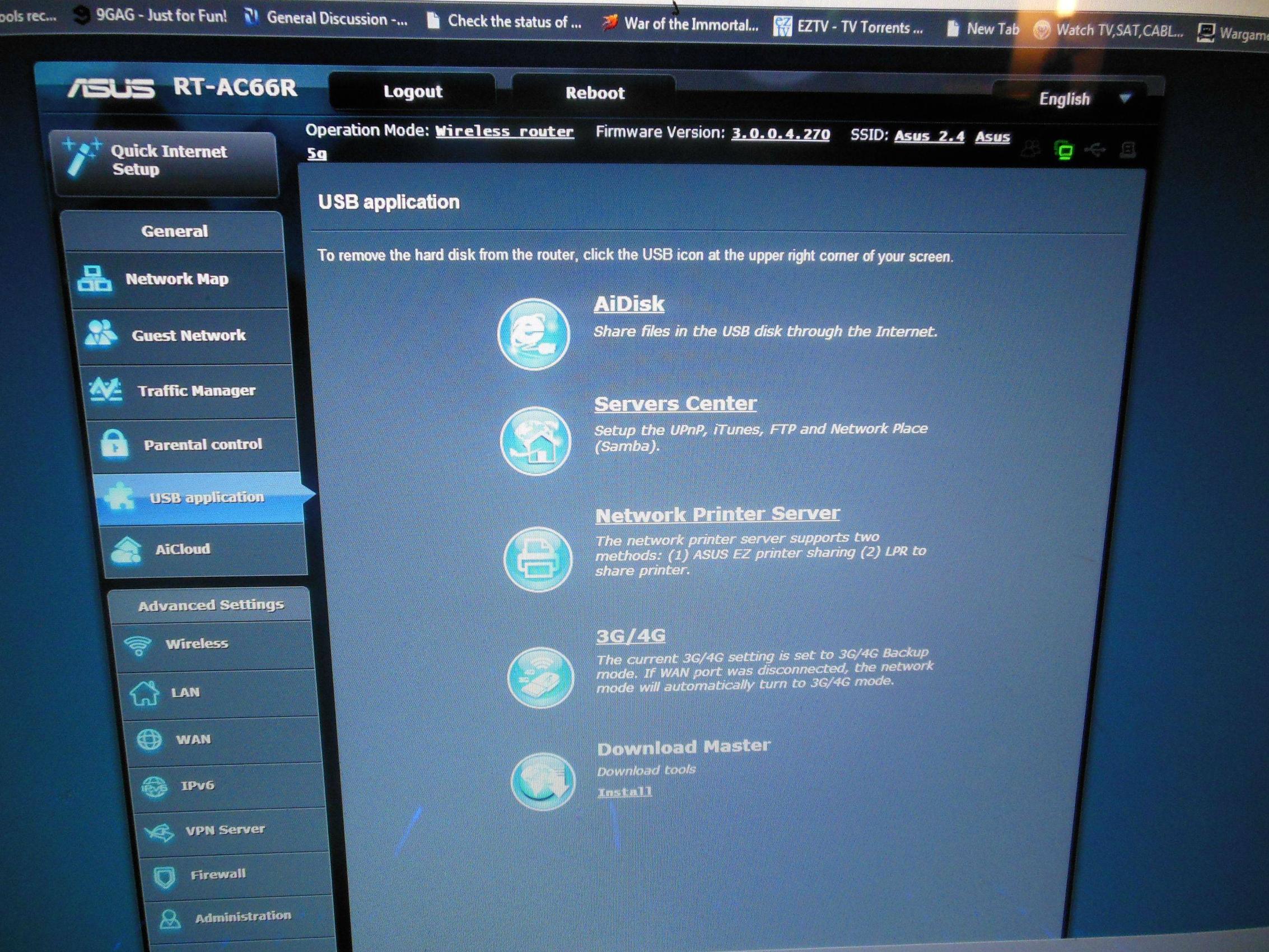Open the Network Printer Server printer icon
Screen dimensions: 1269x952
coord(538,559)
